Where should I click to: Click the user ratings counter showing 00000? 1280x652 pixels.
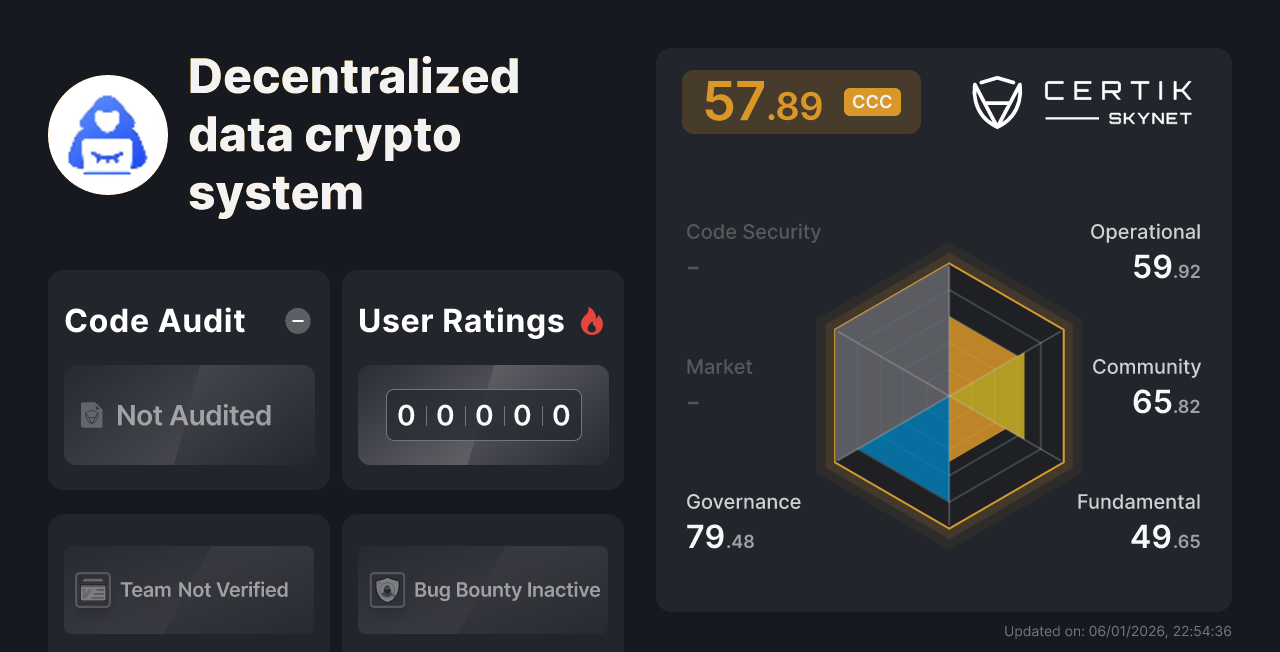point(483,415)
